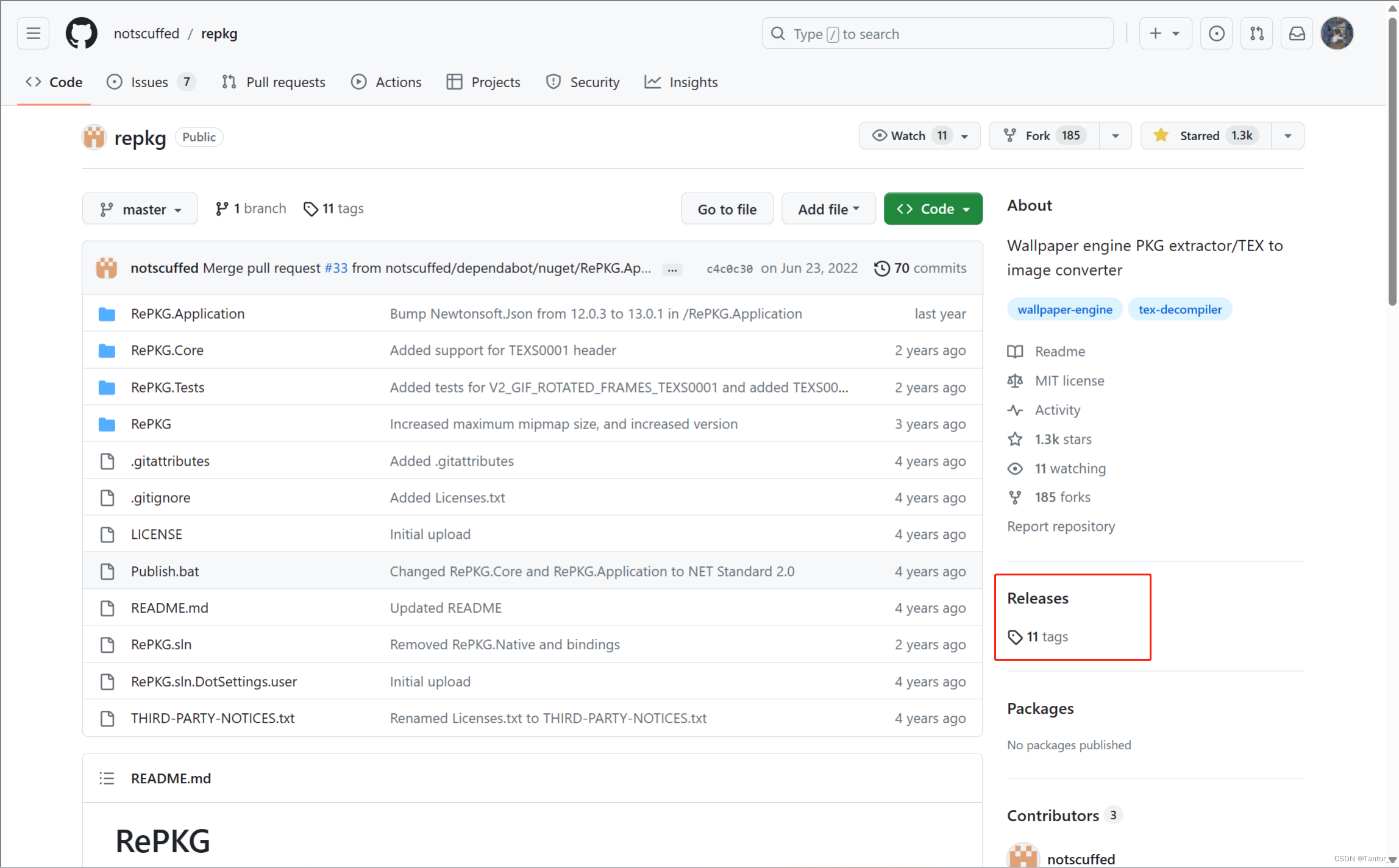
Task: Click the Go to file button
Action: click(x=727, y=209)
